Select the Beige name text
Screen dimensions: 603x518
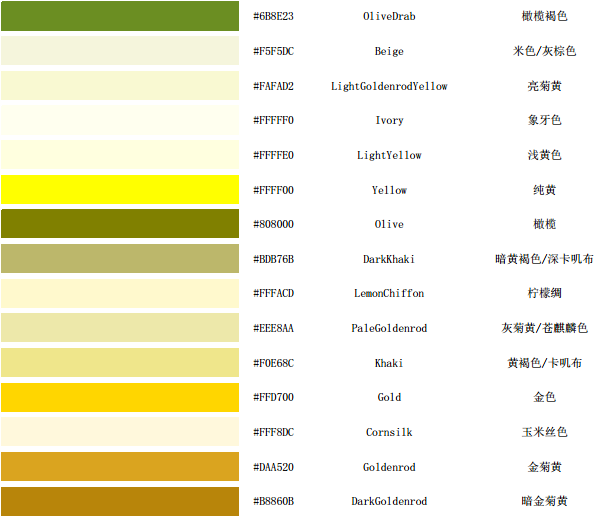(x=389, y=51)
